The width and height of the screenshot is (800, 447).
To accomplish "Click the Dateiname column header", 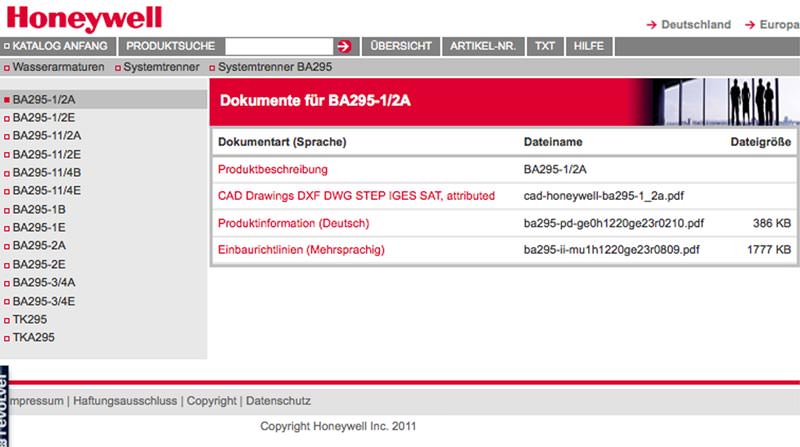I will (553, 142).
